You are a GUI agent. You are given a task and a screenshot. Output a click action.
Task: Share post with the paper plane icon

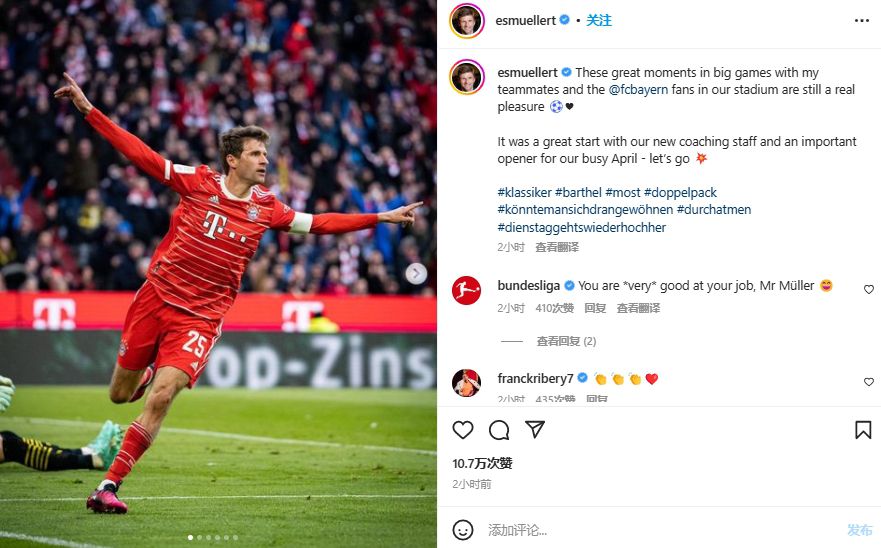pyautogui.click(x=535, y=429)
